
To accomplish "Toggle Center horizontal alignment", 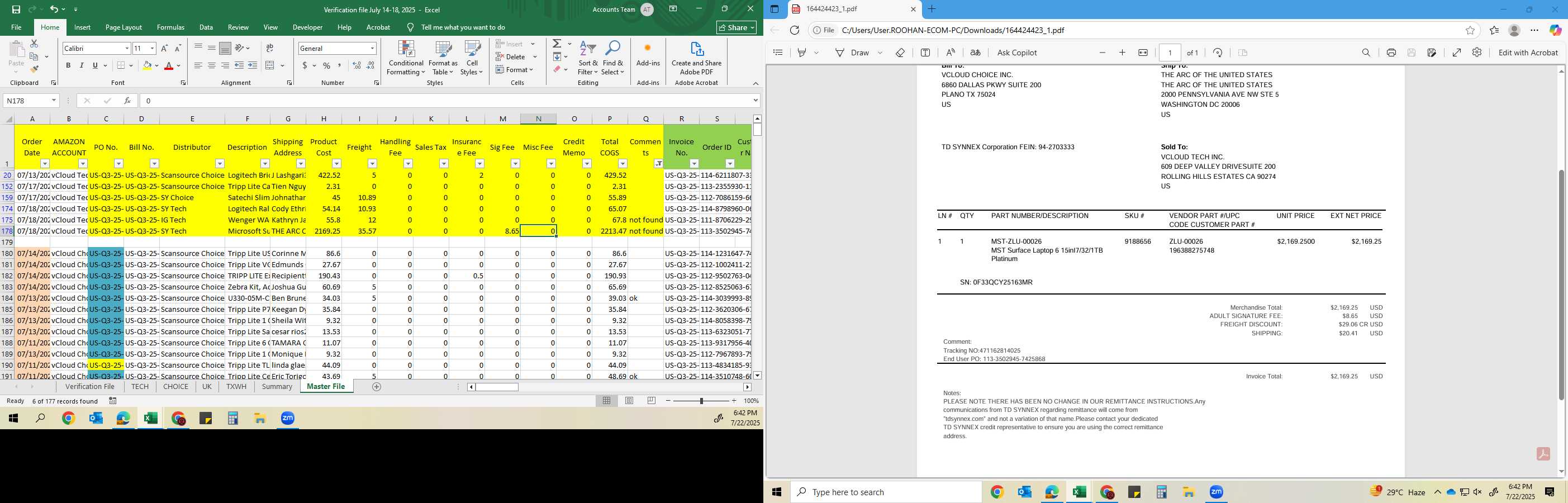I will pos(211,65).
